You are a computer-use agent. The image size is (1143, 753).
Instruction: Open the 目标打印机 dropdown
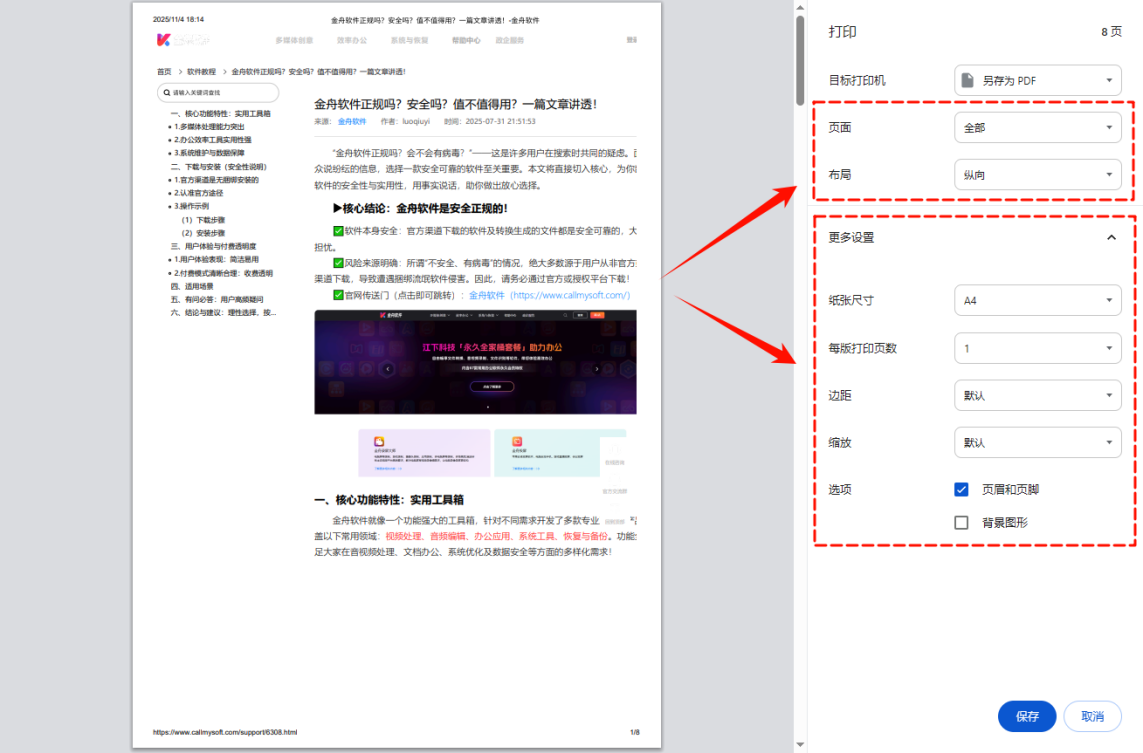click(1037, 80)
